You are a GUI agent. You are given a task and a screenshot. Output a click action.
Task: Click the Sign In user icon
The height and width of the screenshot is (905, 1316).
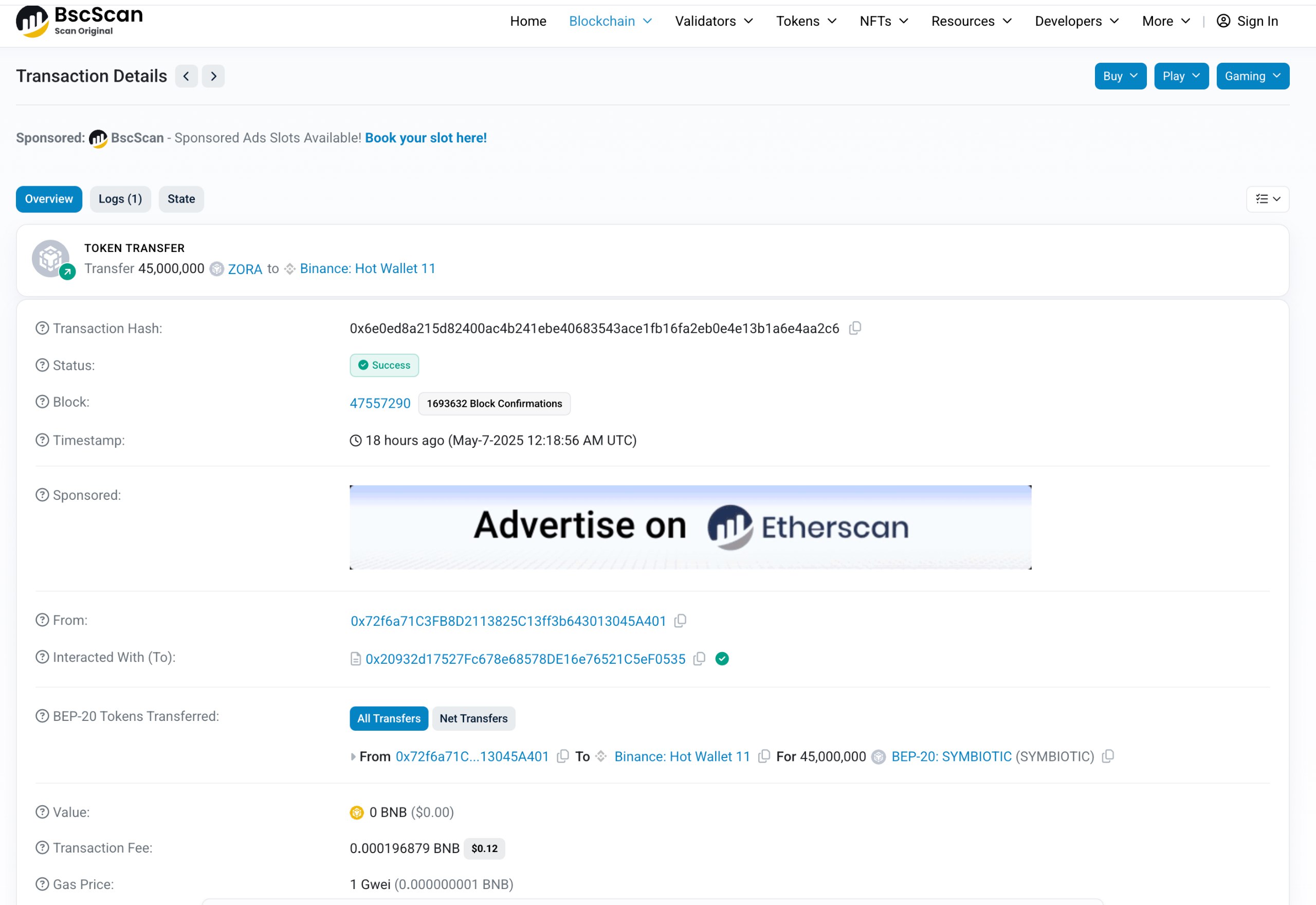tap(1223, 21)
